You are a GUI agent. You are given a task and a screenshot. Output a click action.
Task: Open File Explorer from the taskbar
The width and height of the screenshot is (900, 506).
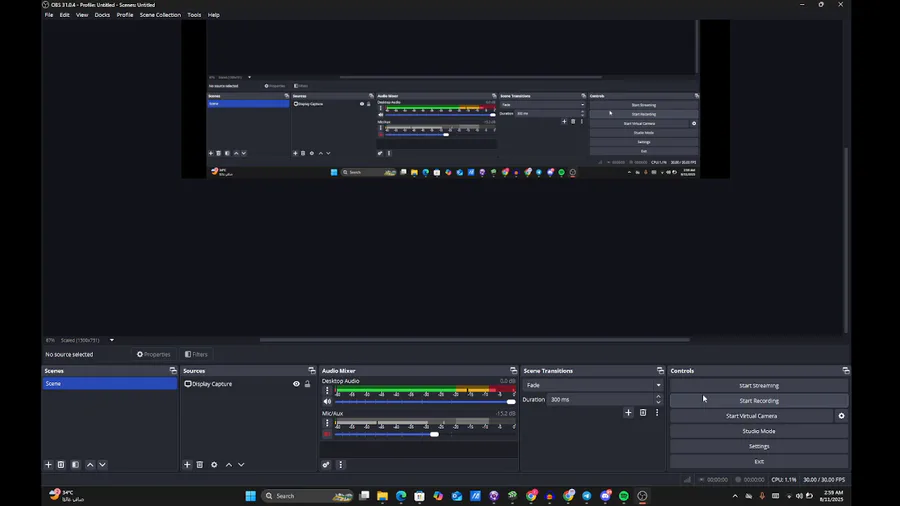coord(382,496)
